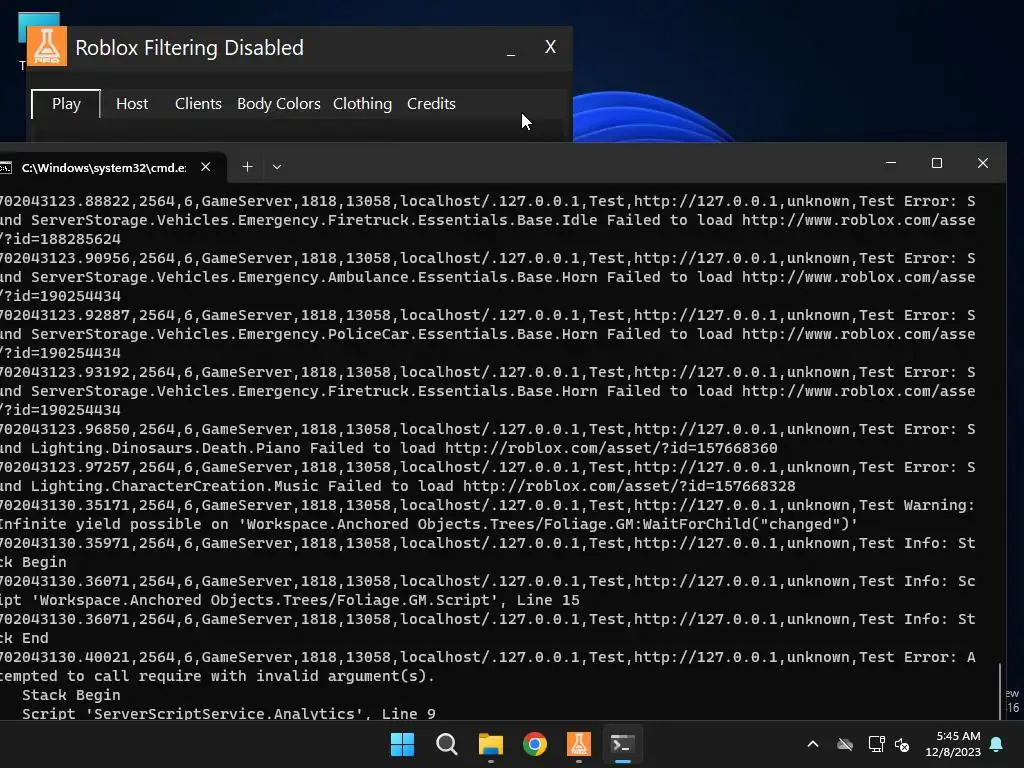Select the Body Colors tab
The image size is (1024, 768).
(x=278, y=104)
